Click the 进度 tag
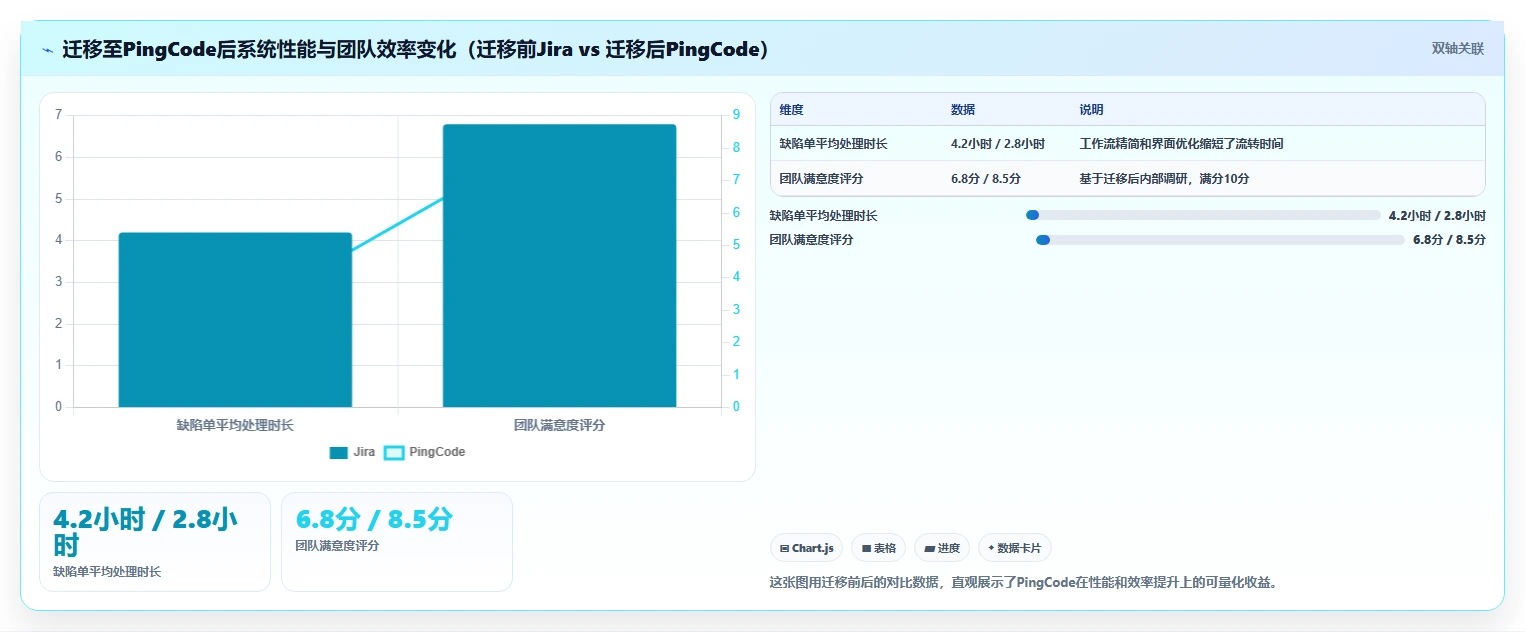This screenshot has width=1525, height=632. [942, 548]
